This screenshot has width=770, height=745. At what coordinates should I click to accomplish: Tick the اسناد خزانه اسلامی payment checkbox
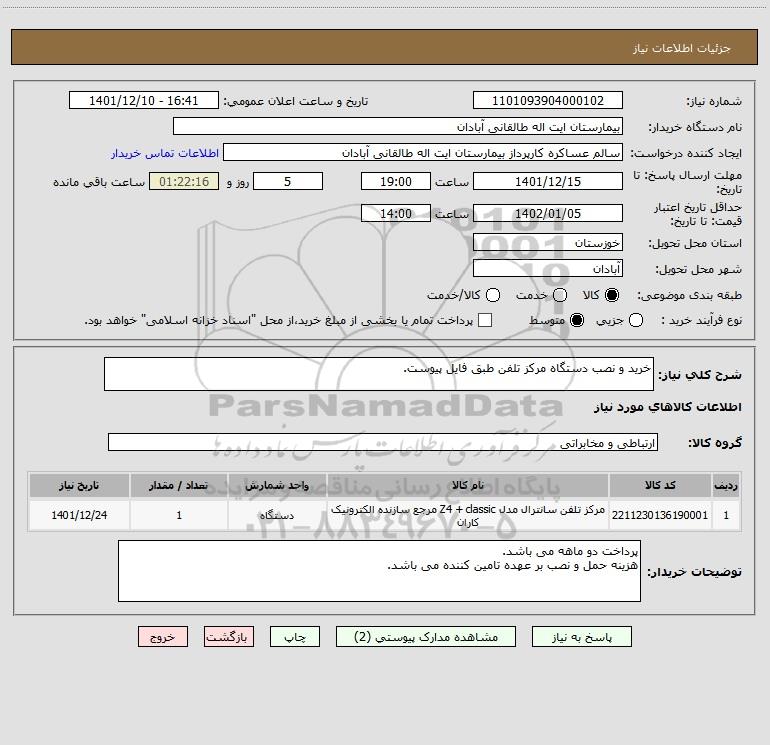click(x=485, y=320)
